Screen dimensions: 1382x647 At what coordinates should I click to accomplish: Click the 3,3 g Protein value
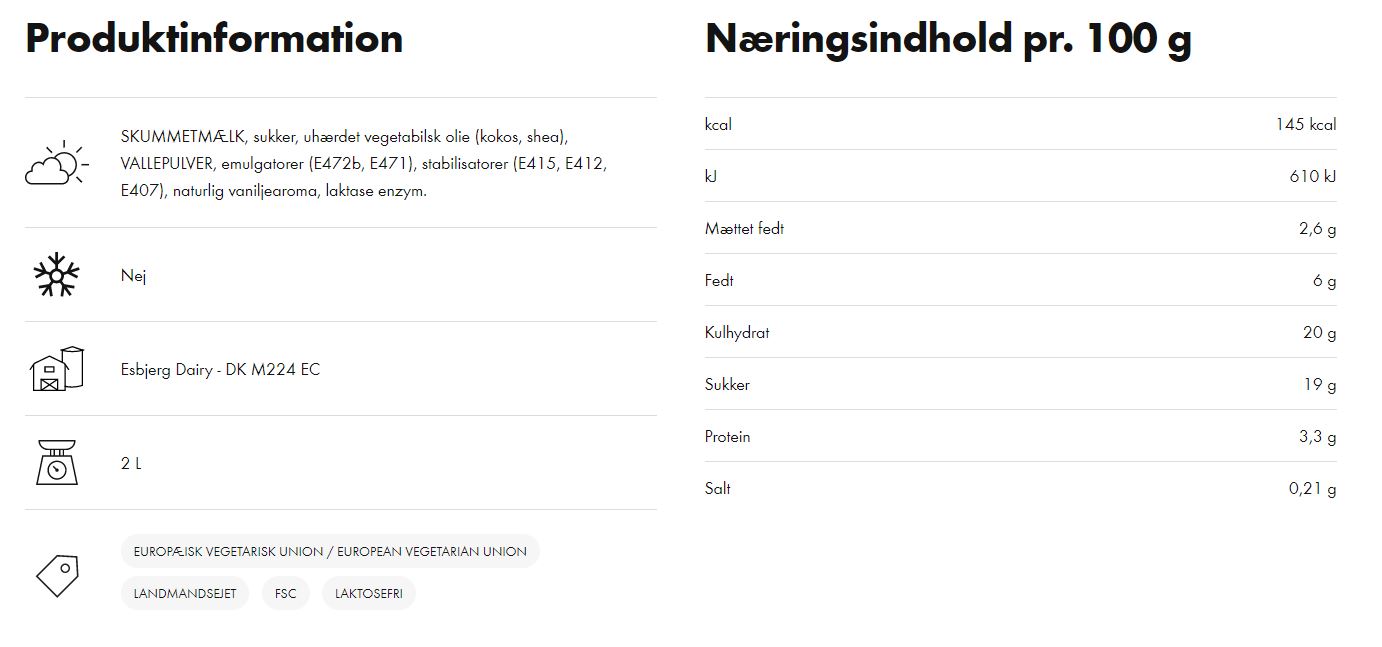click(x=1317, y=436)
